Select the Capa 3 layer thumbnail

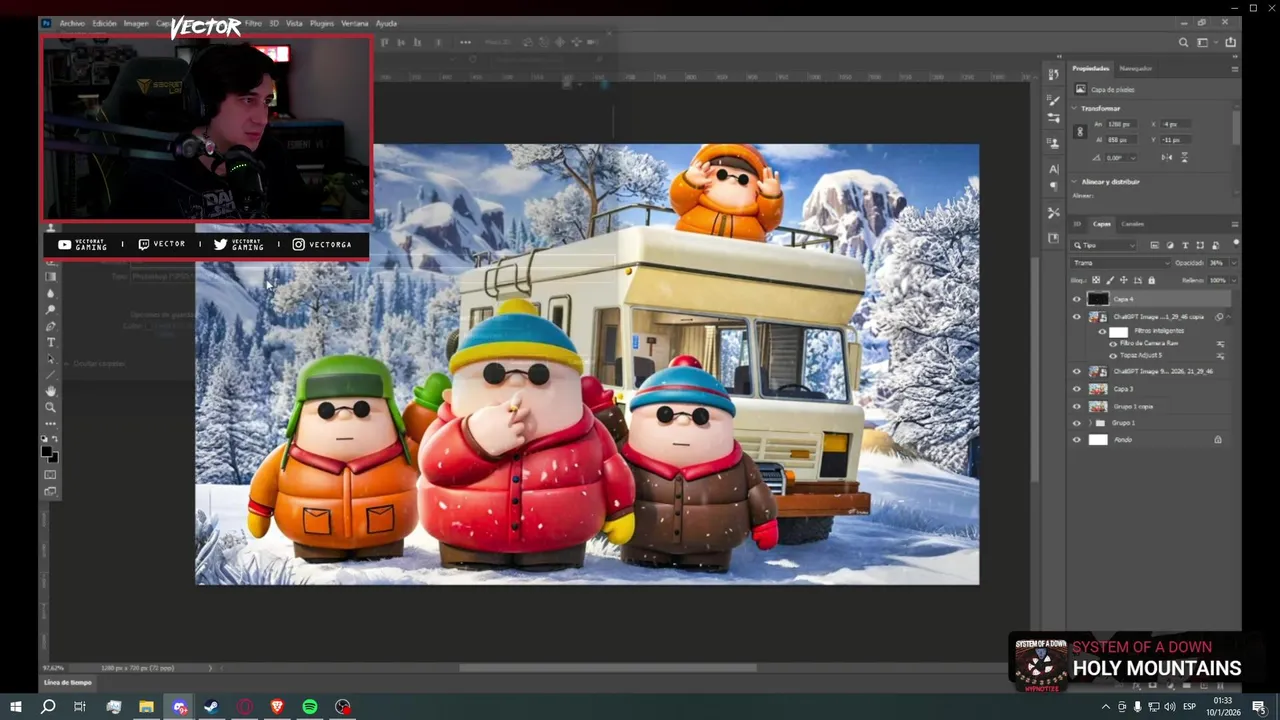pyautogui.click(x=1098, y=389)
